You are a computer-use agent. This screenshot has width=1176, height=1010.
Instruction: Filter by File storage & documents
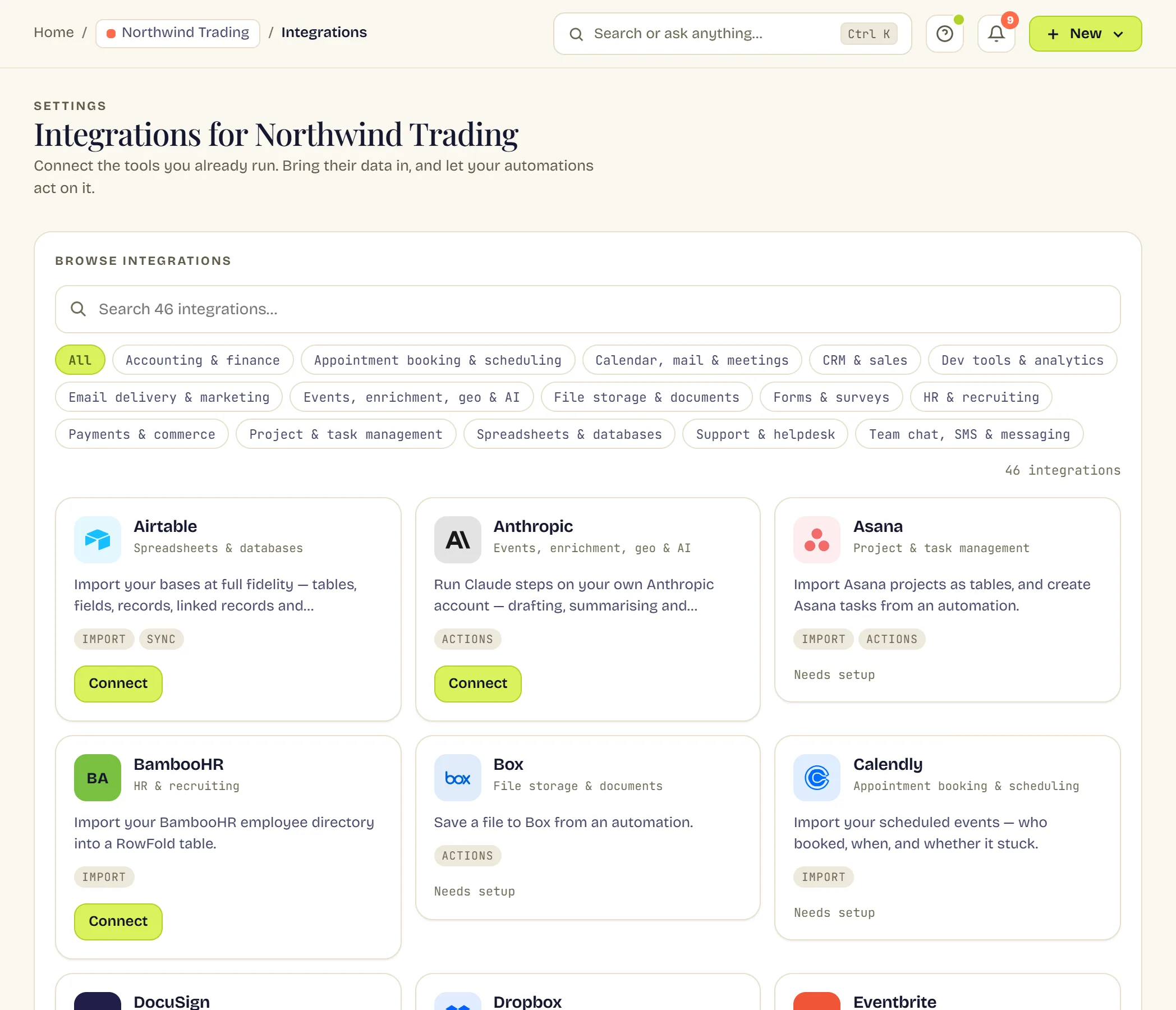click(x=646, y=397)
